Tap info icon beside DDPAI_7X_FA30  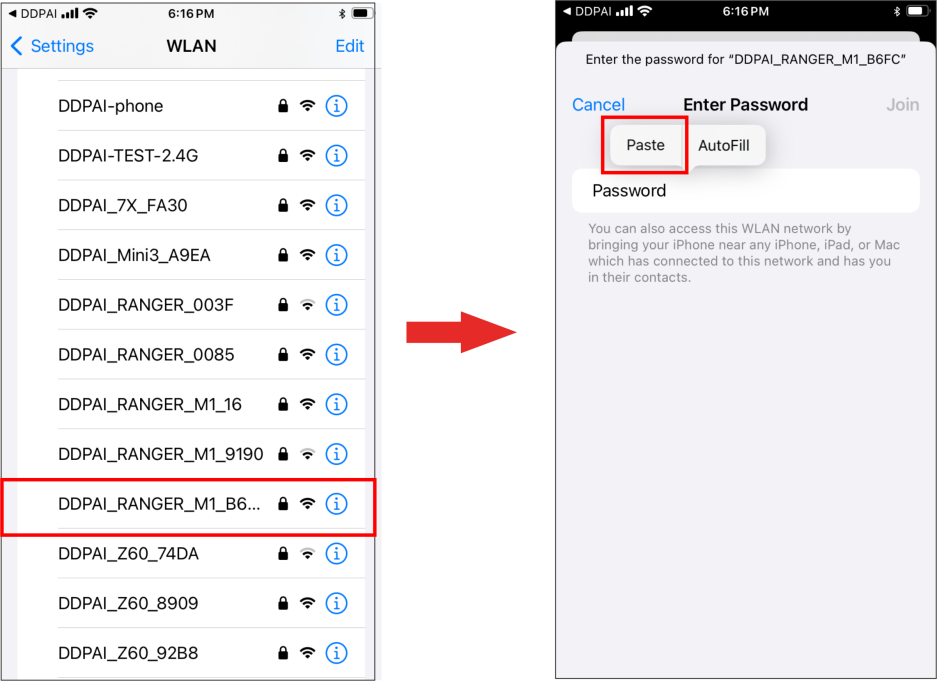click(x=336, y=205)
